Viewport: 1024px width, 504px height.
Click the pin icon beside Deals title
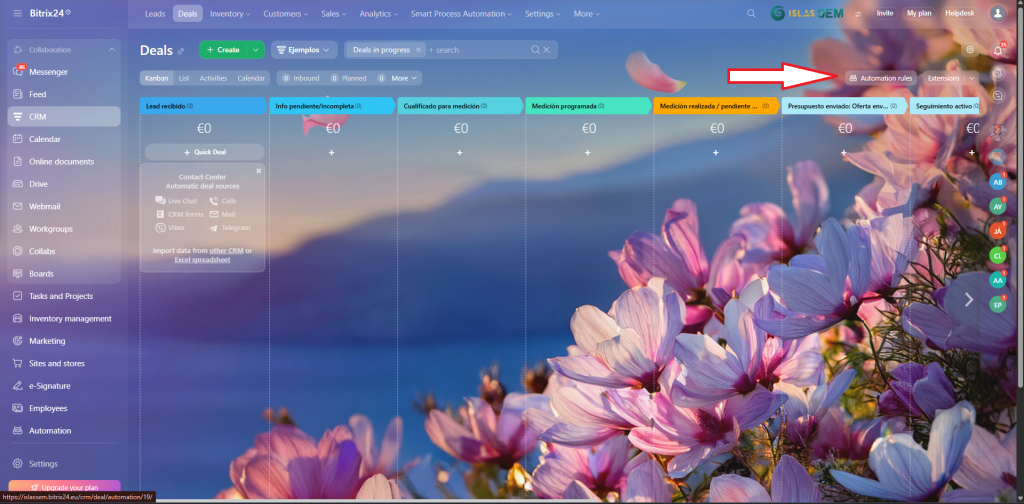(181, 51)
